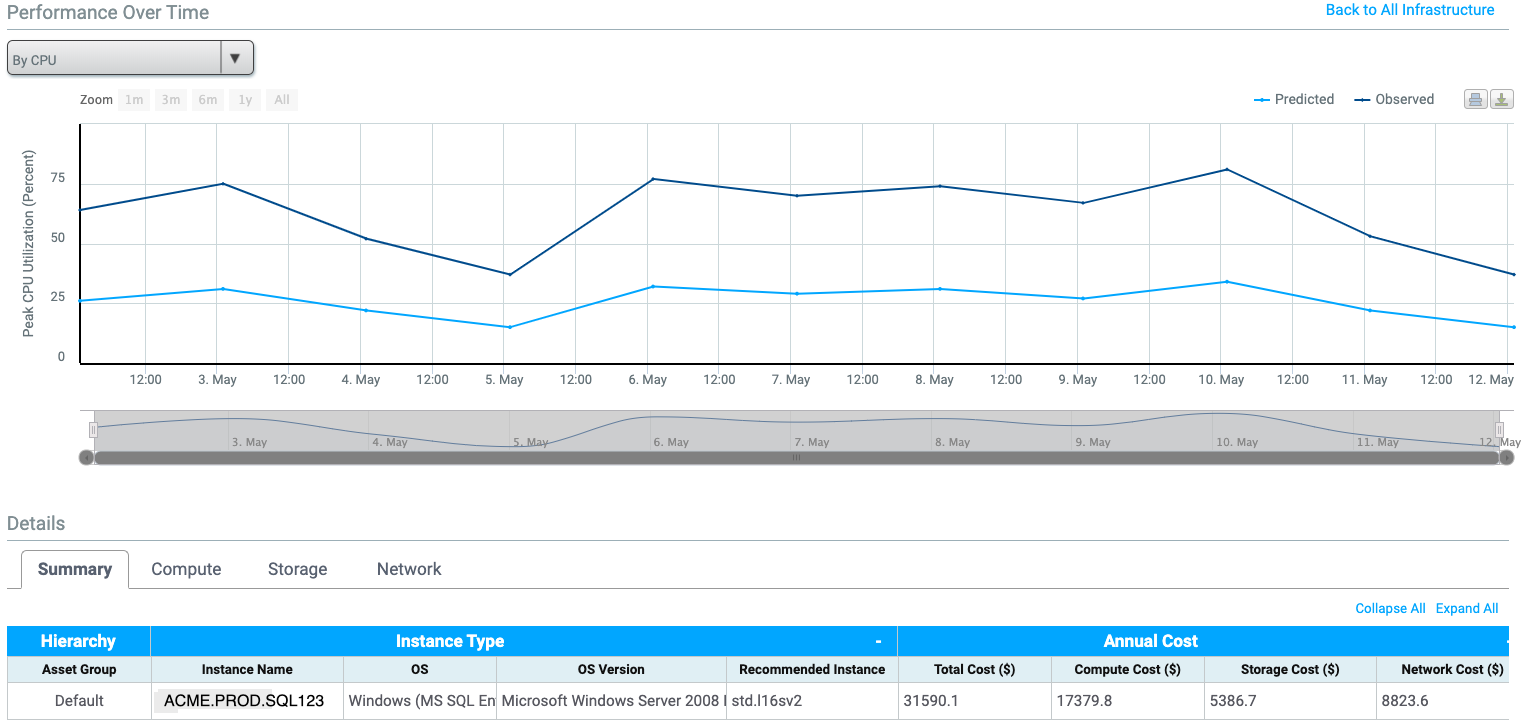Click the Collapse All link

[x=1390, y=608]
